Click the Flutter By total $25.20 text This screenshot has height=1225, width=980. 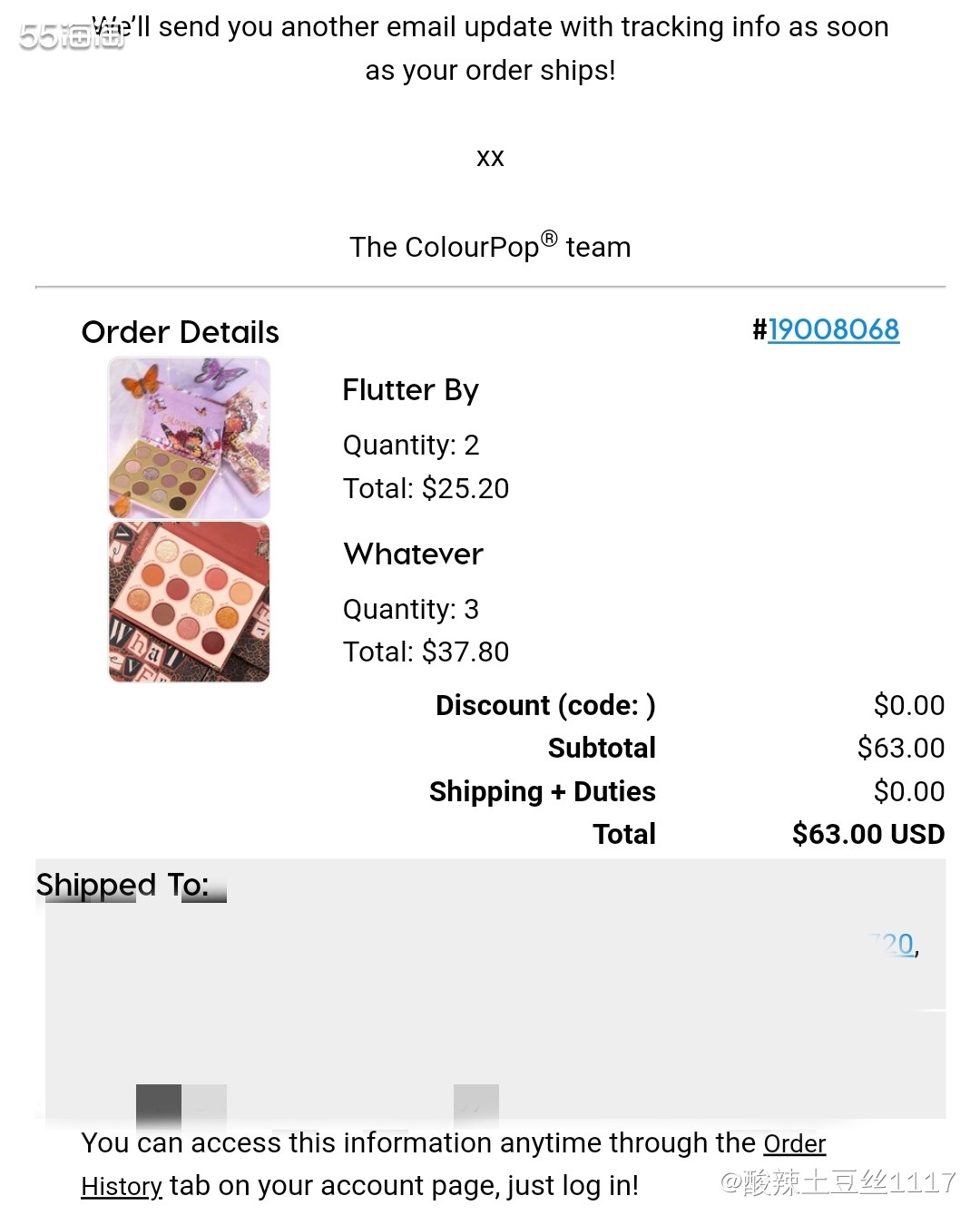(x=426, y=488)
